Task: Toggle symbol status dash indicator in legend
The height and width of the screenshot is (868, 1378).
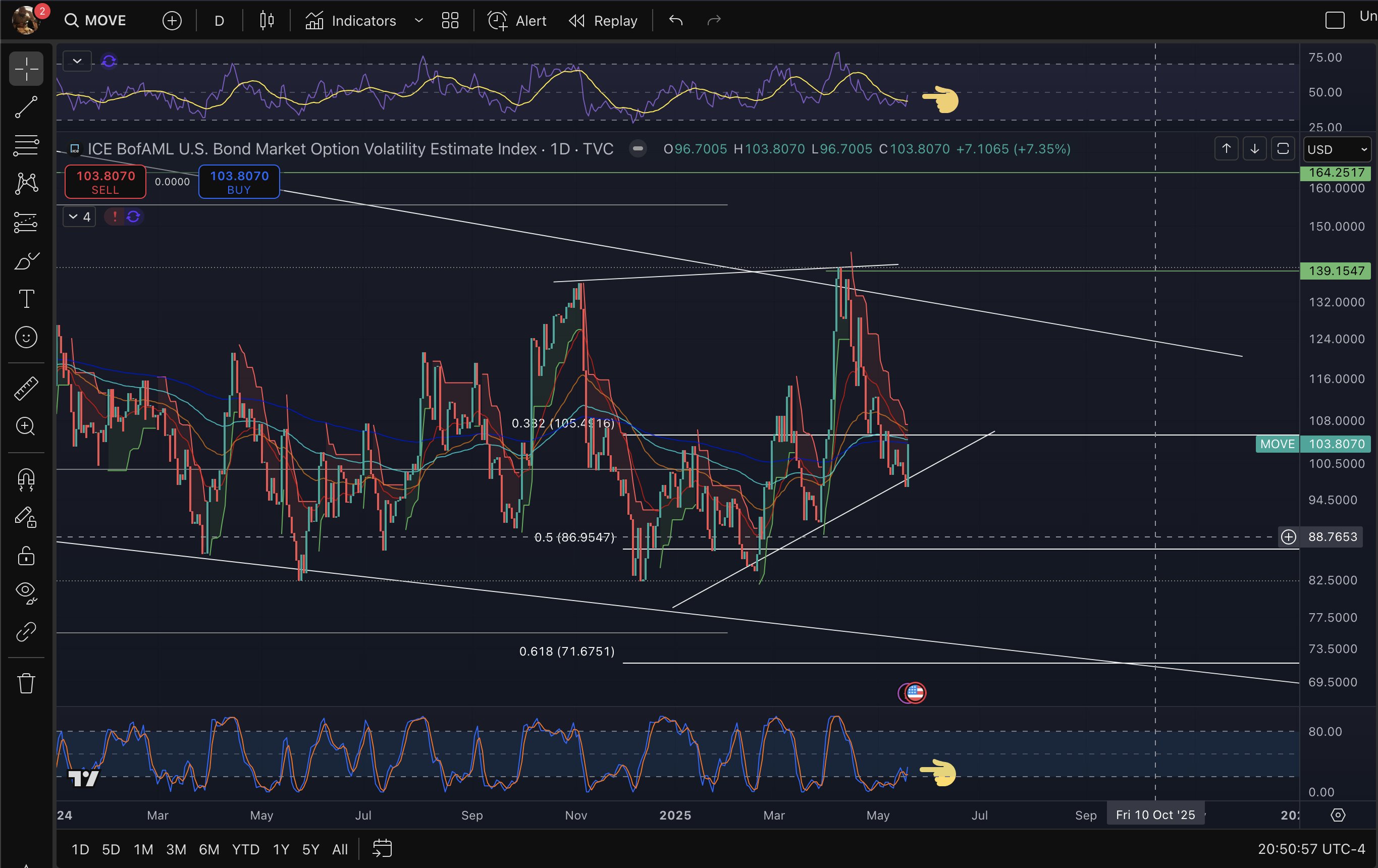Action: coord(638,149)
